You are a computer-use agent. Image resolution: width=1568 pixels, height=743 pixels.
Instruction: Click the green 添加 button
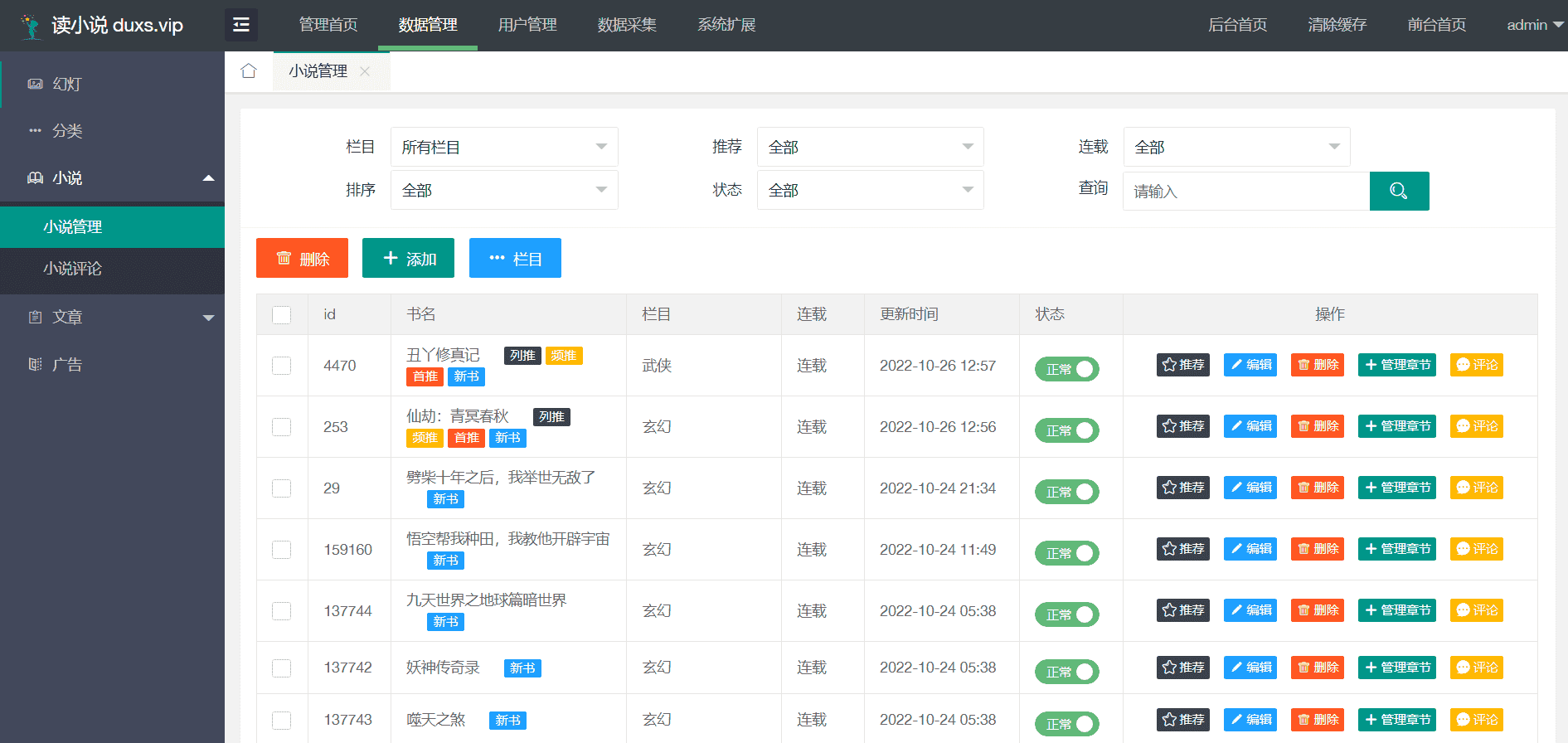pyautogui.click(x=408, y=258)
